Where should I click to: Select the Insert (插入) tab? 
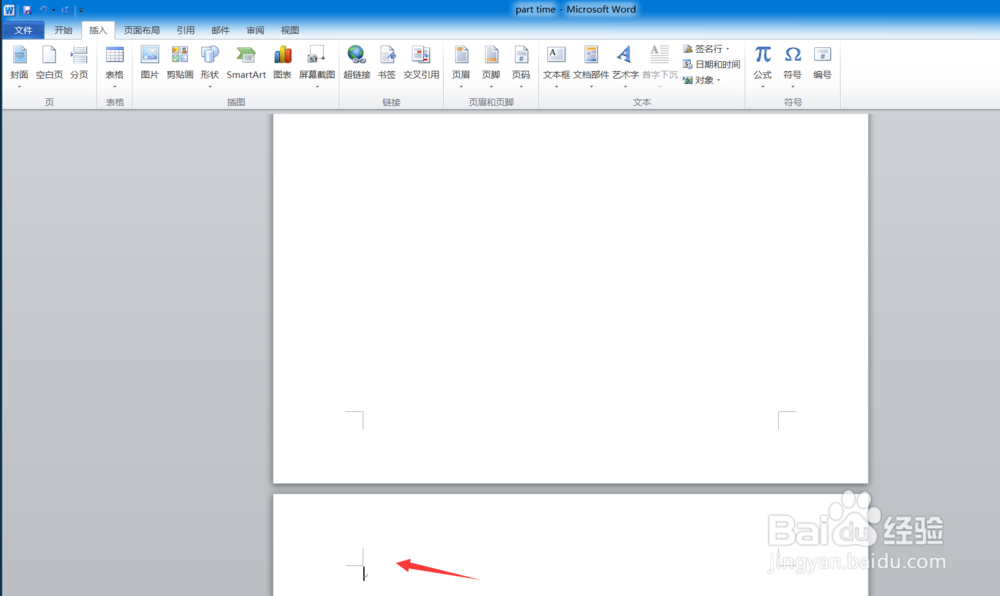pyautogui.click(x=98, y=30)
